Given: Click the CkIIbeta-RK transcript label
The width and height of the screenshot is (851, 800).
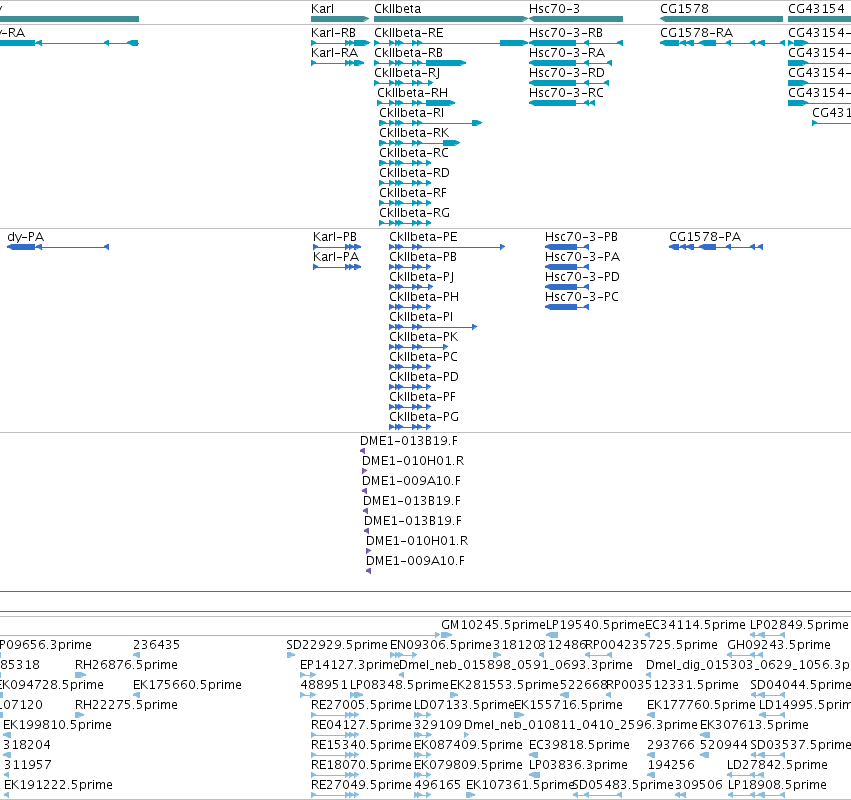Looking at the screenshot, I should 414,133.
